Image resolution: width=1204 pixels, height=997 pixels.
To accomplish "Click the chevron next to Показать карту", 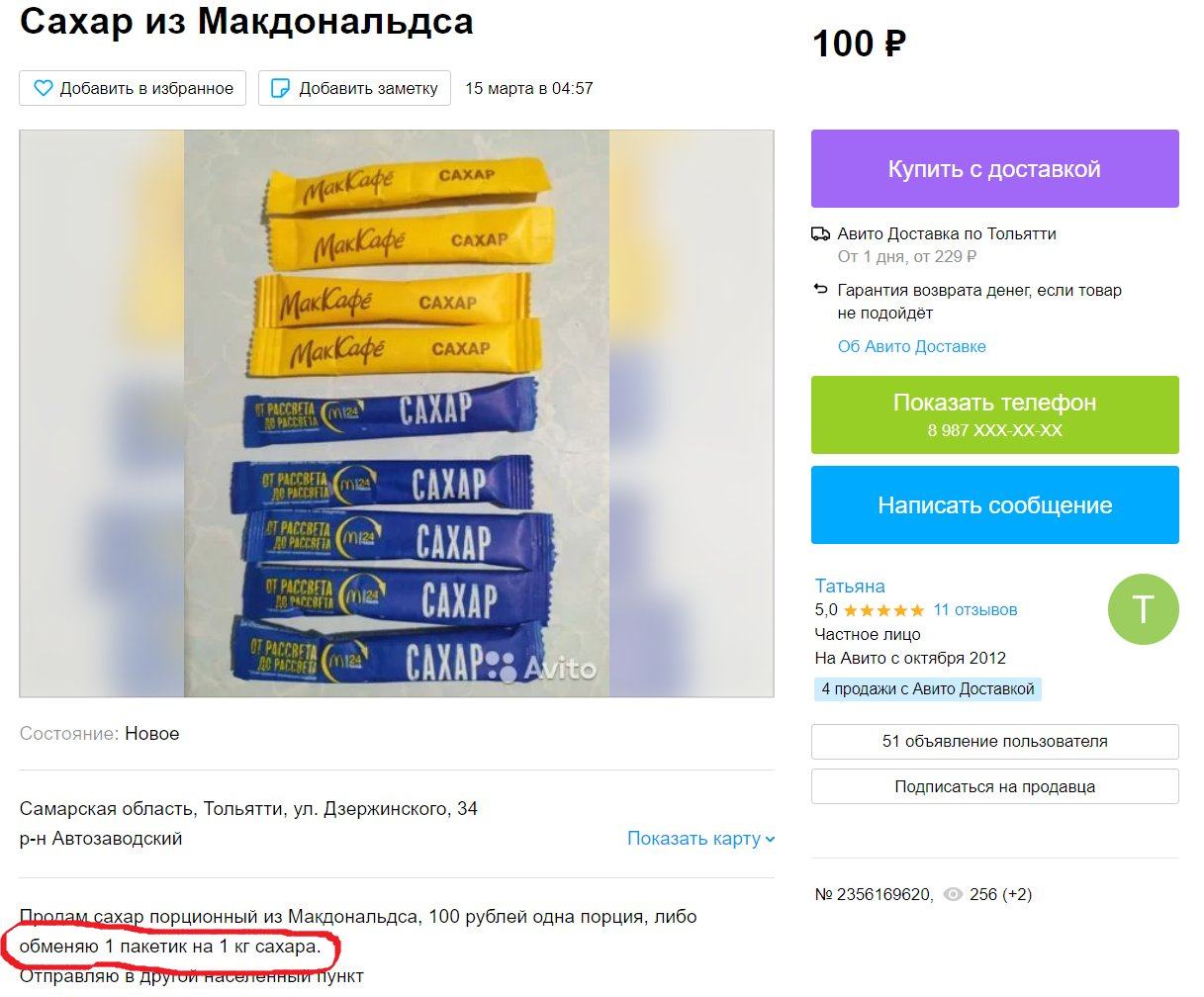I will pyautogui.click(x=770, y=840).
